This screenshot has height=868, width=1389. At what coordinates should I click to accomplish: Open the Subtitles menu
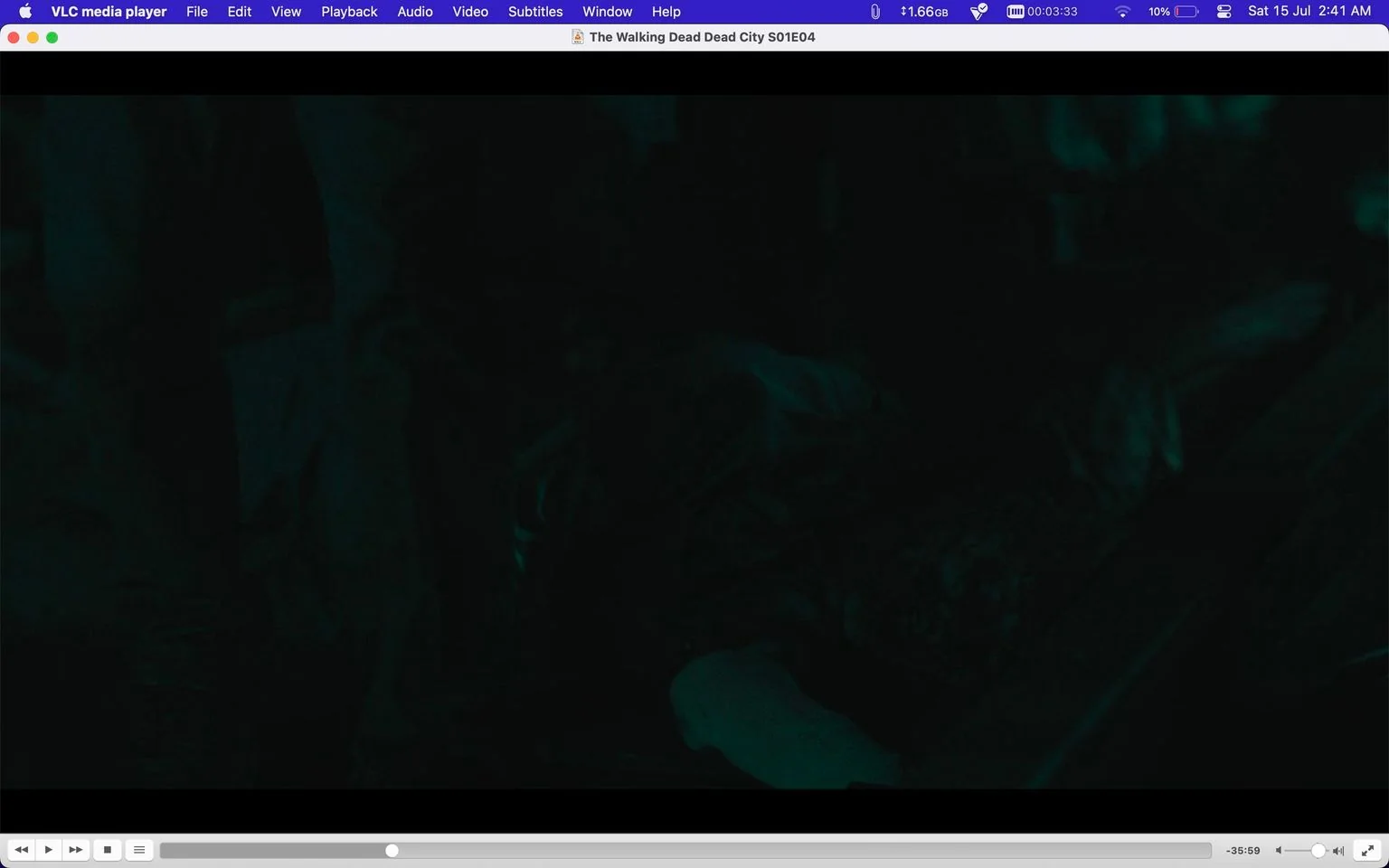(535, 12)
